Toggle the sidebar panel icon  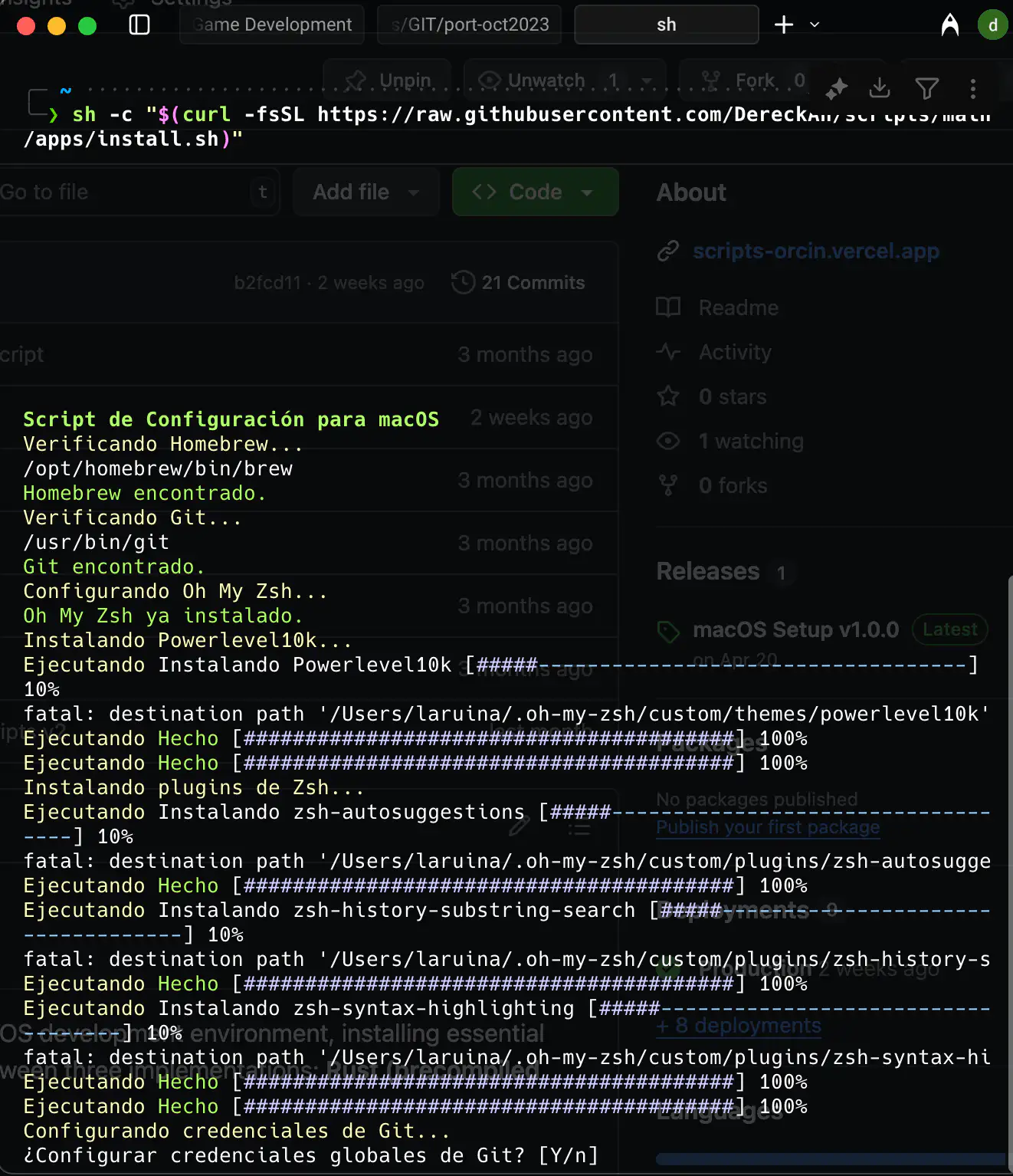[139, 25]
